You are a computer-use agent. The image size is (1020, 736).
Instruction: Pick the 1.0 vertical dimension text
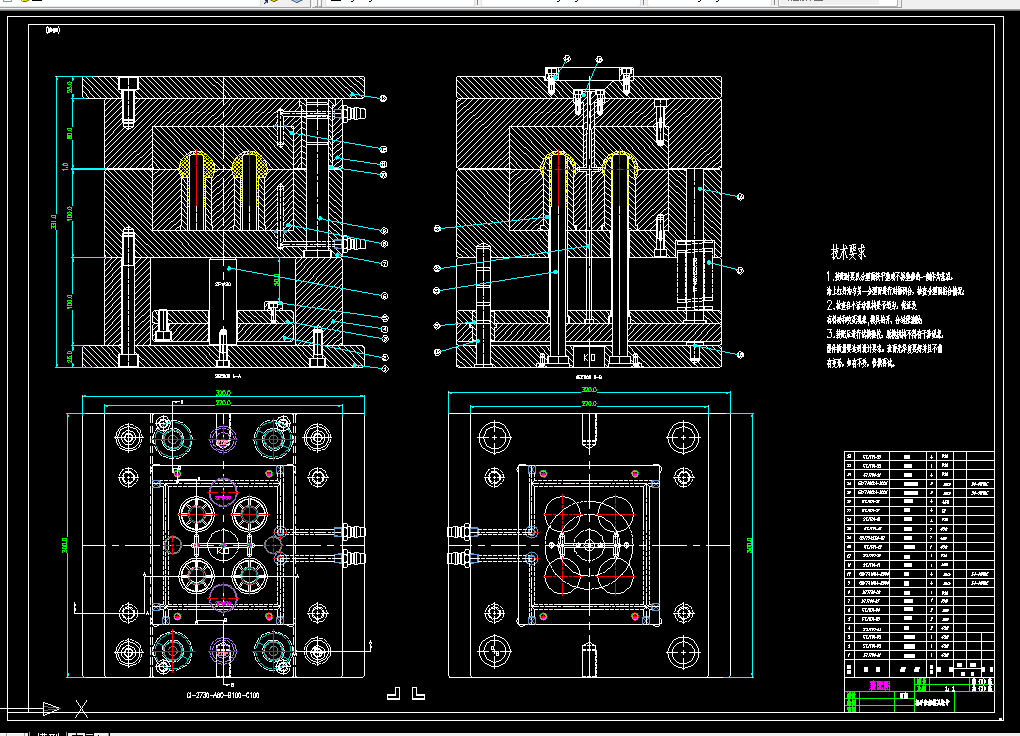pos(65,167)
